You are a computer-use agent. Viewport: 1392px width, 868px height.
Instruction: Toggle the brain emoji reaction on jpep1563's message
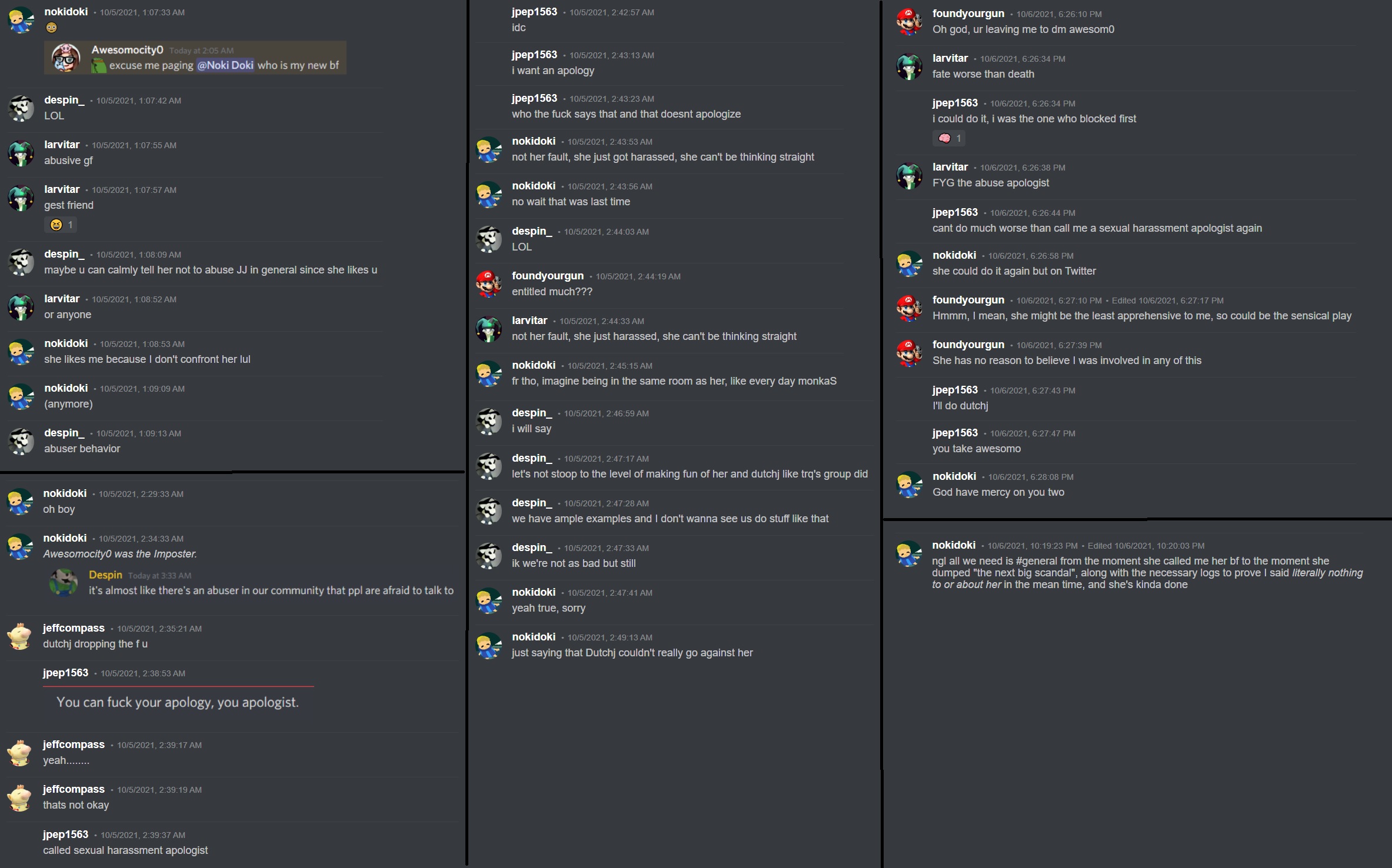tap(948, 138)
